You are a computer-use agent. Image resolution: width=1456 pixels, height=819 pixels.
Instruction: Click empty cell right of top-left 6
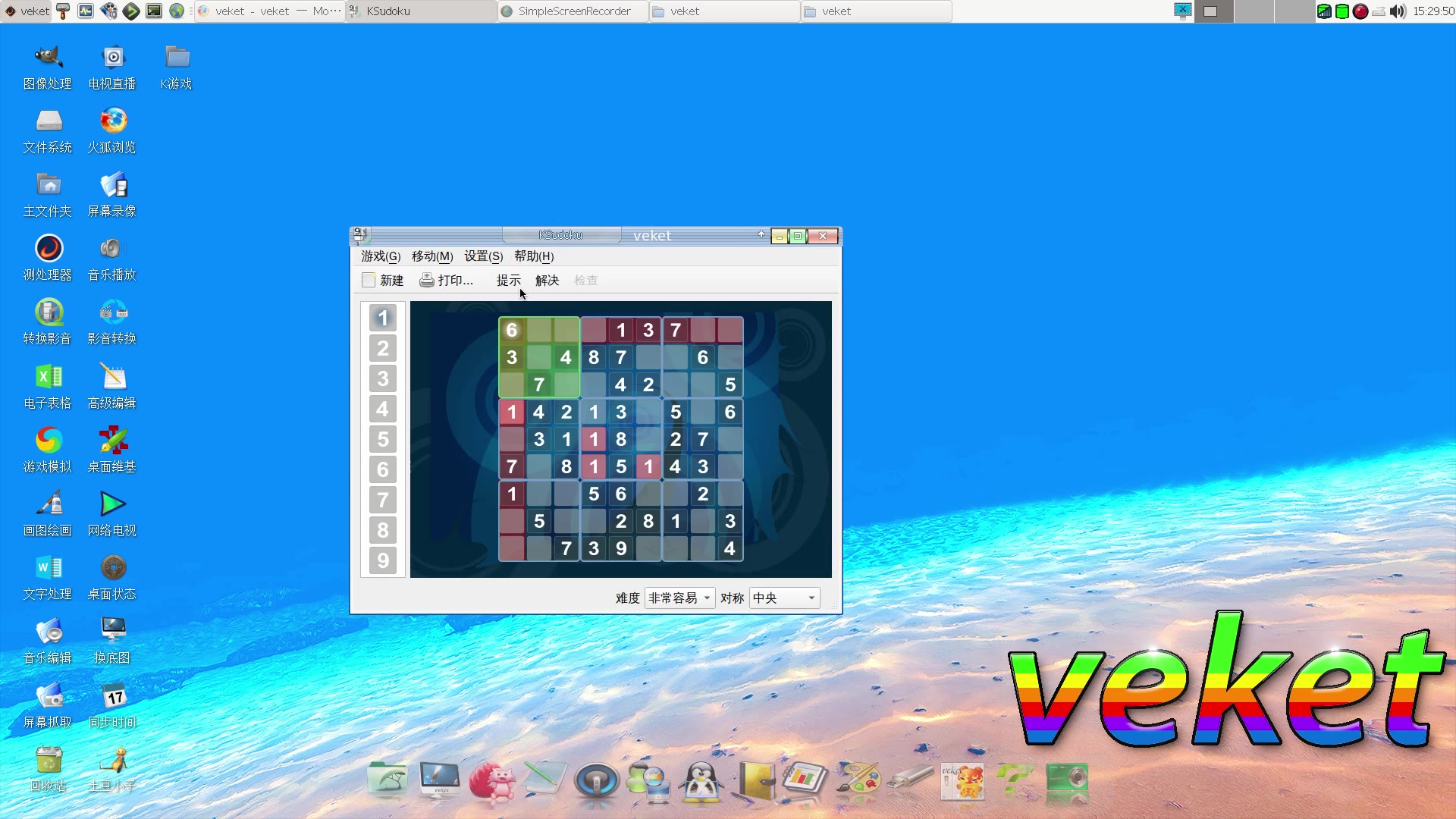[539, 330]
